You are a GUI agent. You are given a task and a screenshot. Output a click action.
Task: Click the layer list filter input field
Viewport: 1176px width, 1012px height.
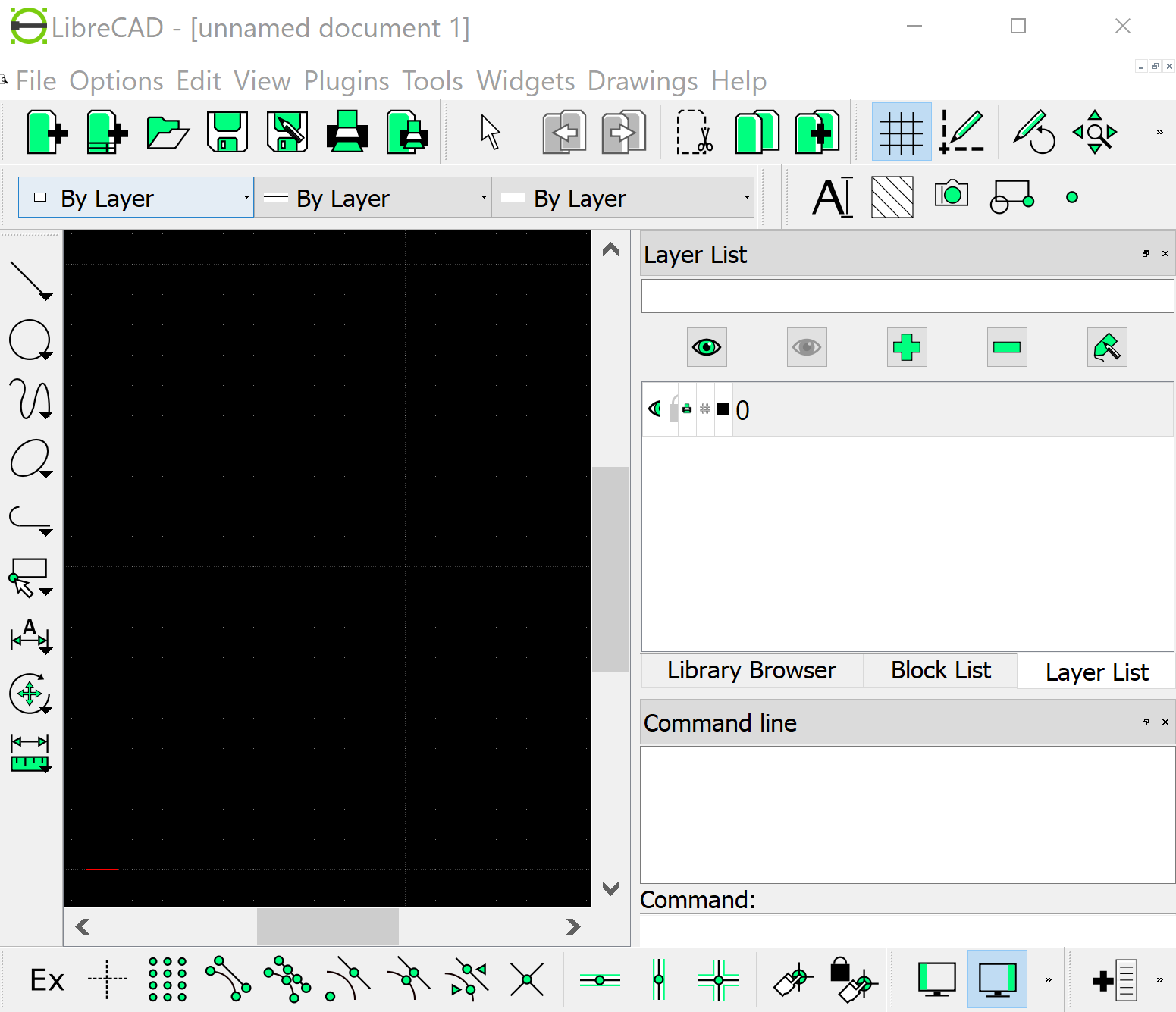(x=908, y=296)
